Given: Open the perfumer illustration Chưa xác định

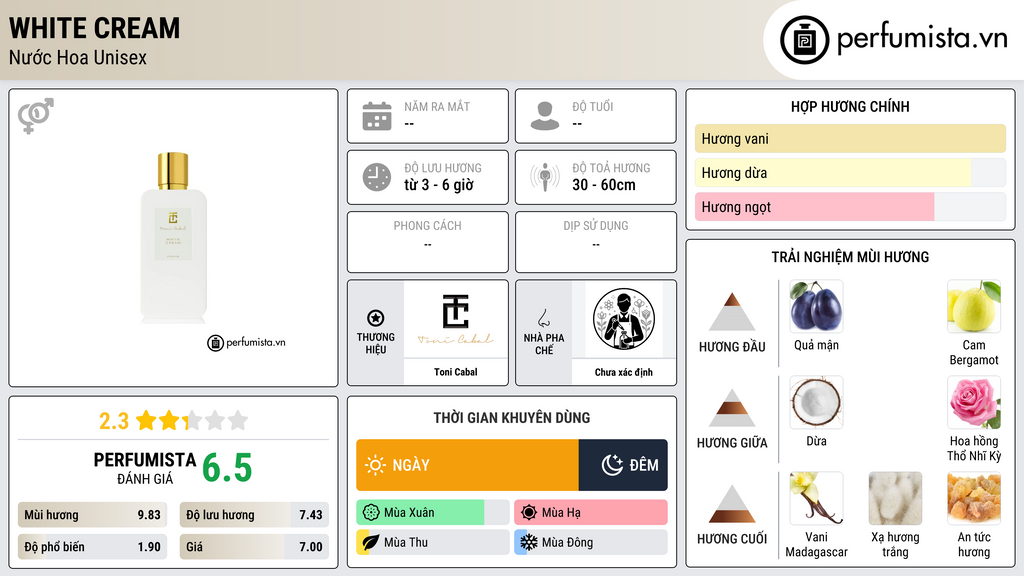Looking at the screenshot, I should [624, 320].
